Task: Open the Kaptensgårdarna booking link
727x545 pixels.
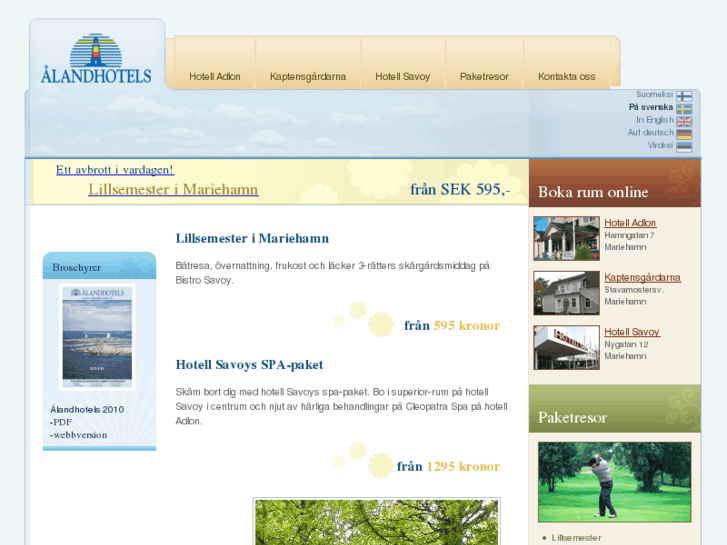Action: (x=643, y=277)
